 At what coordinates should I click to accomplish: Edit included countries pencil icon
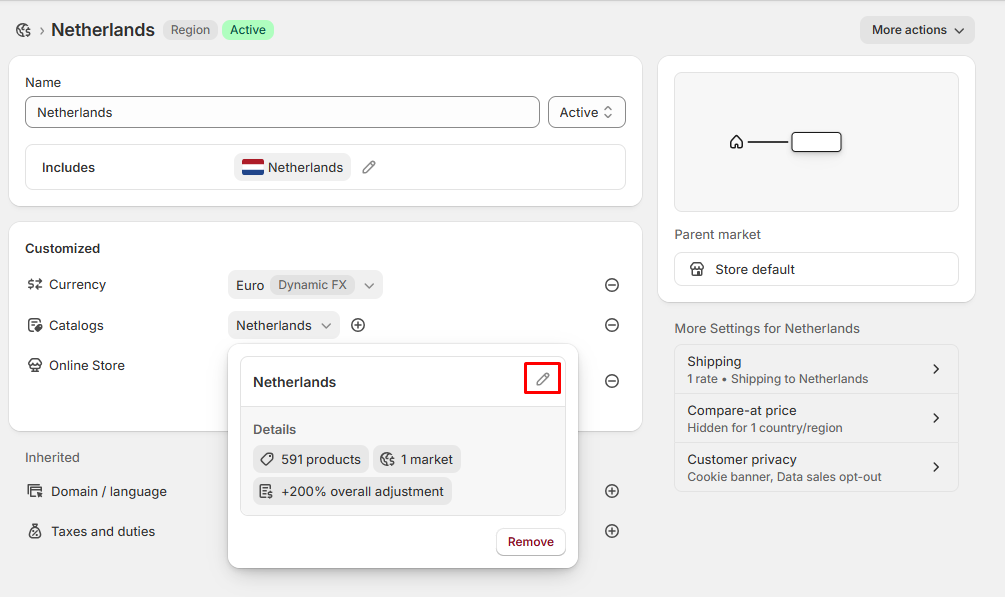click(369, 167)
